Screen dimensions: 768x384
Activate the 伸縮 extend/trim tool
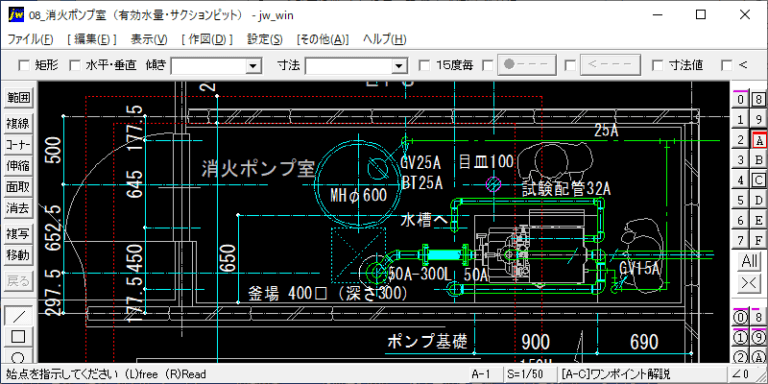[18, 166]
